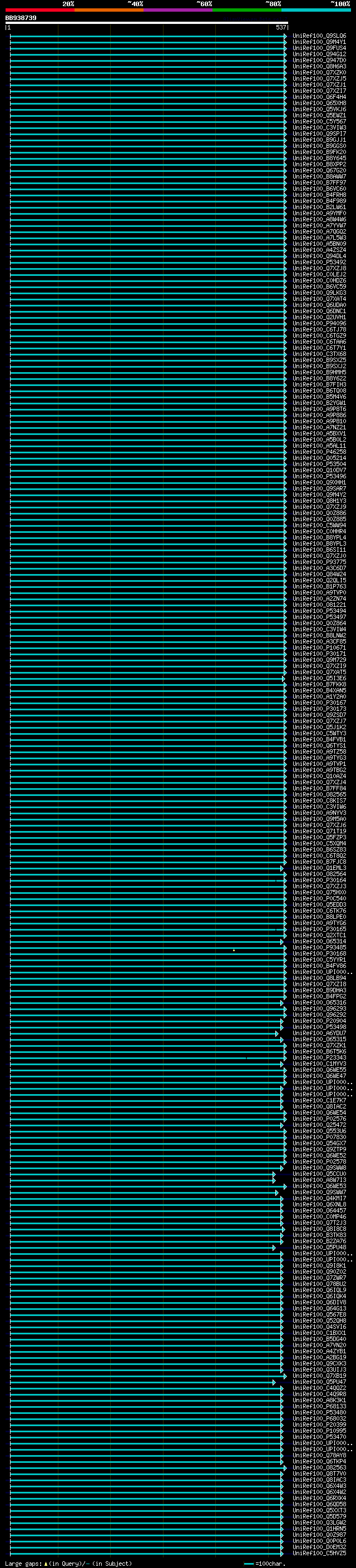Choose the hit UniRef100_P0C540
The height and width of the screenshot is (1568, 356).
coord(319,898)
